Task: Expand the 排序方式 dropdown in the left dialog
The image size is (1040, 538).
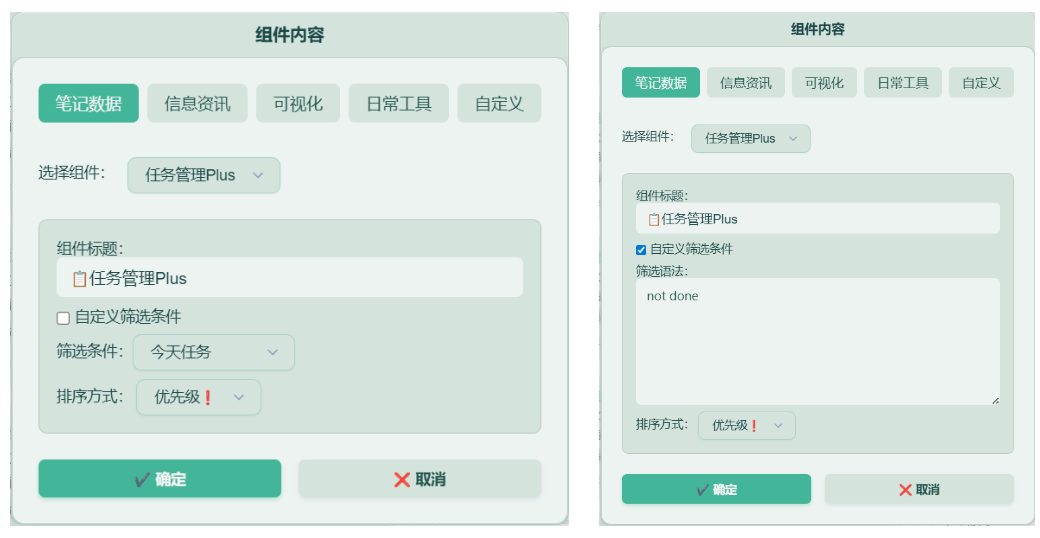Action: [x=198, y=397]
